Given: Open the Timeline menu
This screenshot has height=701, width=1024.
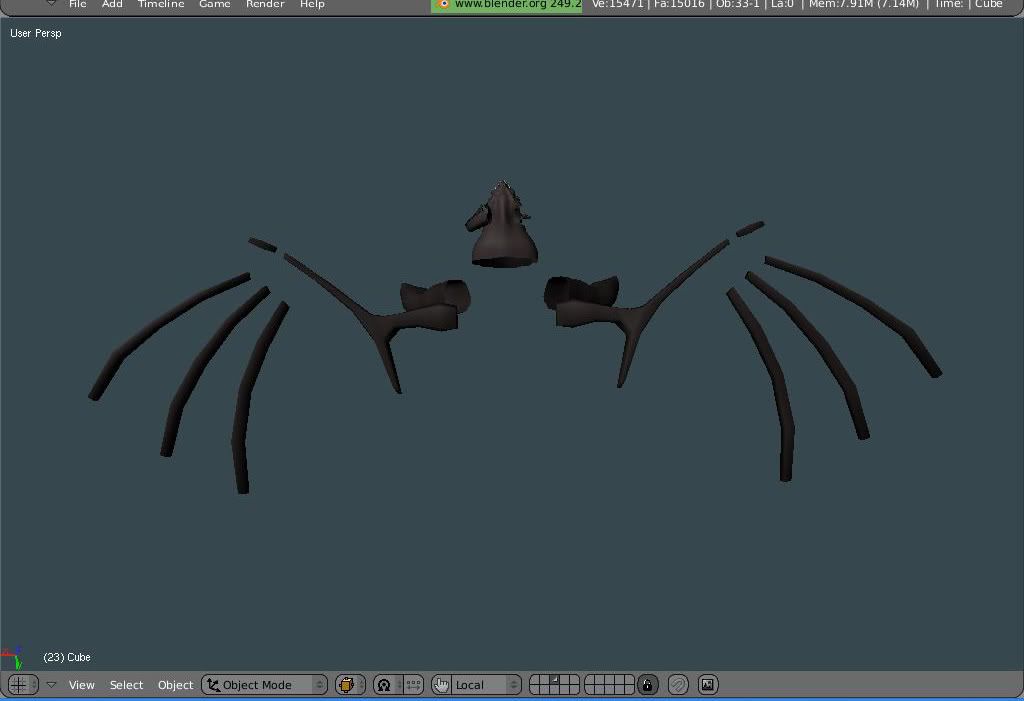Looking at the screenshot, I should pyautogui.click(x=161, y=5).
